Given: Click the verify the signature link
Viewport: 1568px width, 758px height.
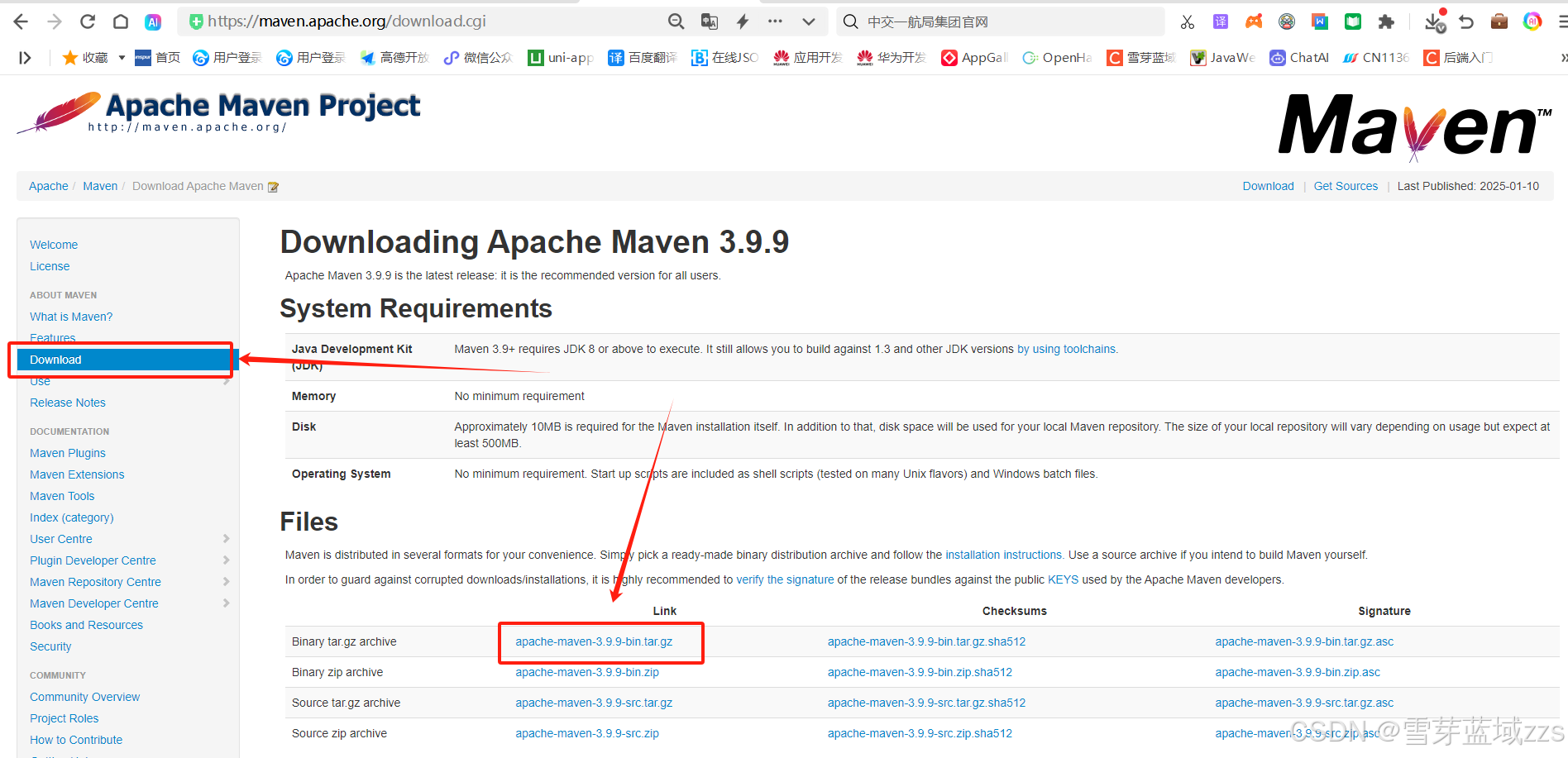Looking at the screenshot, I should click(x=785, y=579).
